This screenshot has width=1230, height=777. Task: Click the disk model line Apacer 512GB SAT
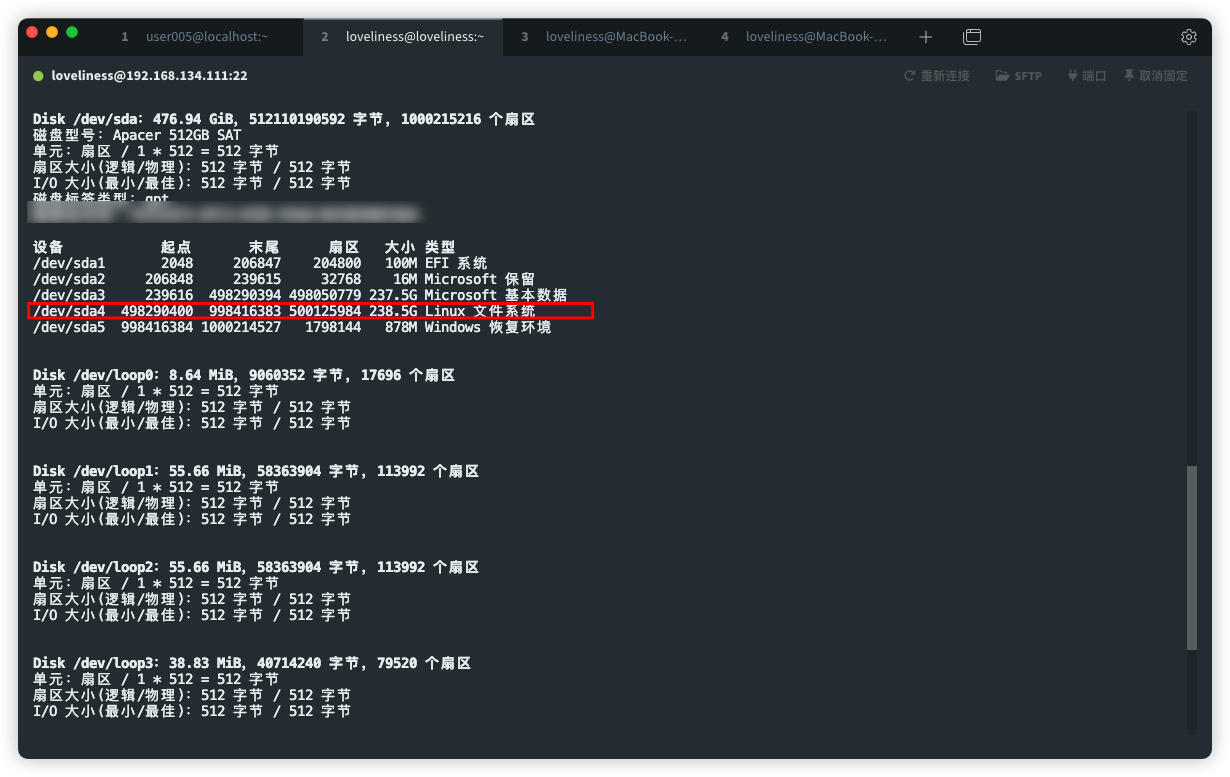coord(137,135)
